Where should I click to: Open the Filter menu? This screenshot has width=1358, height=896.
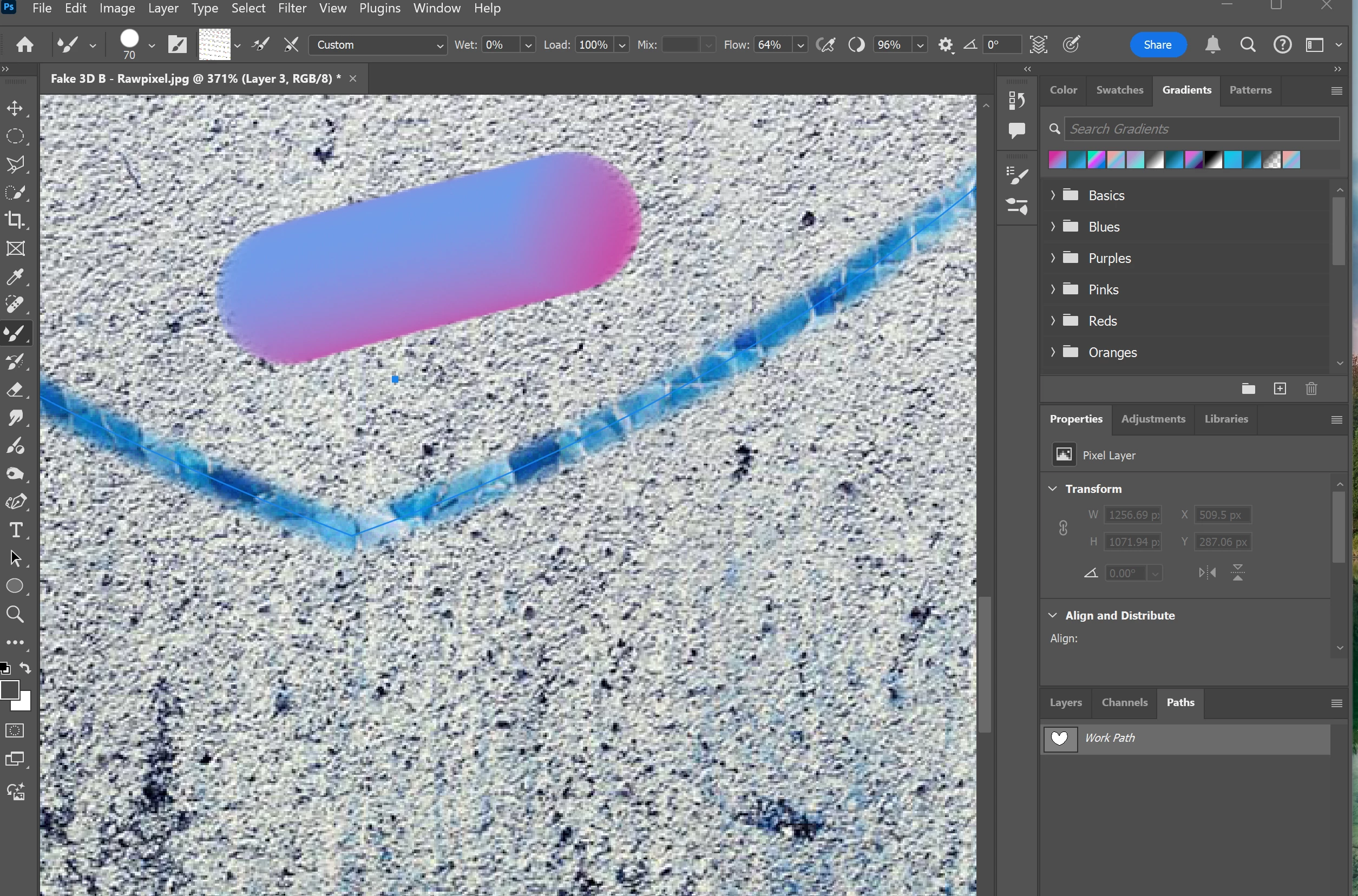click(292, 9)
